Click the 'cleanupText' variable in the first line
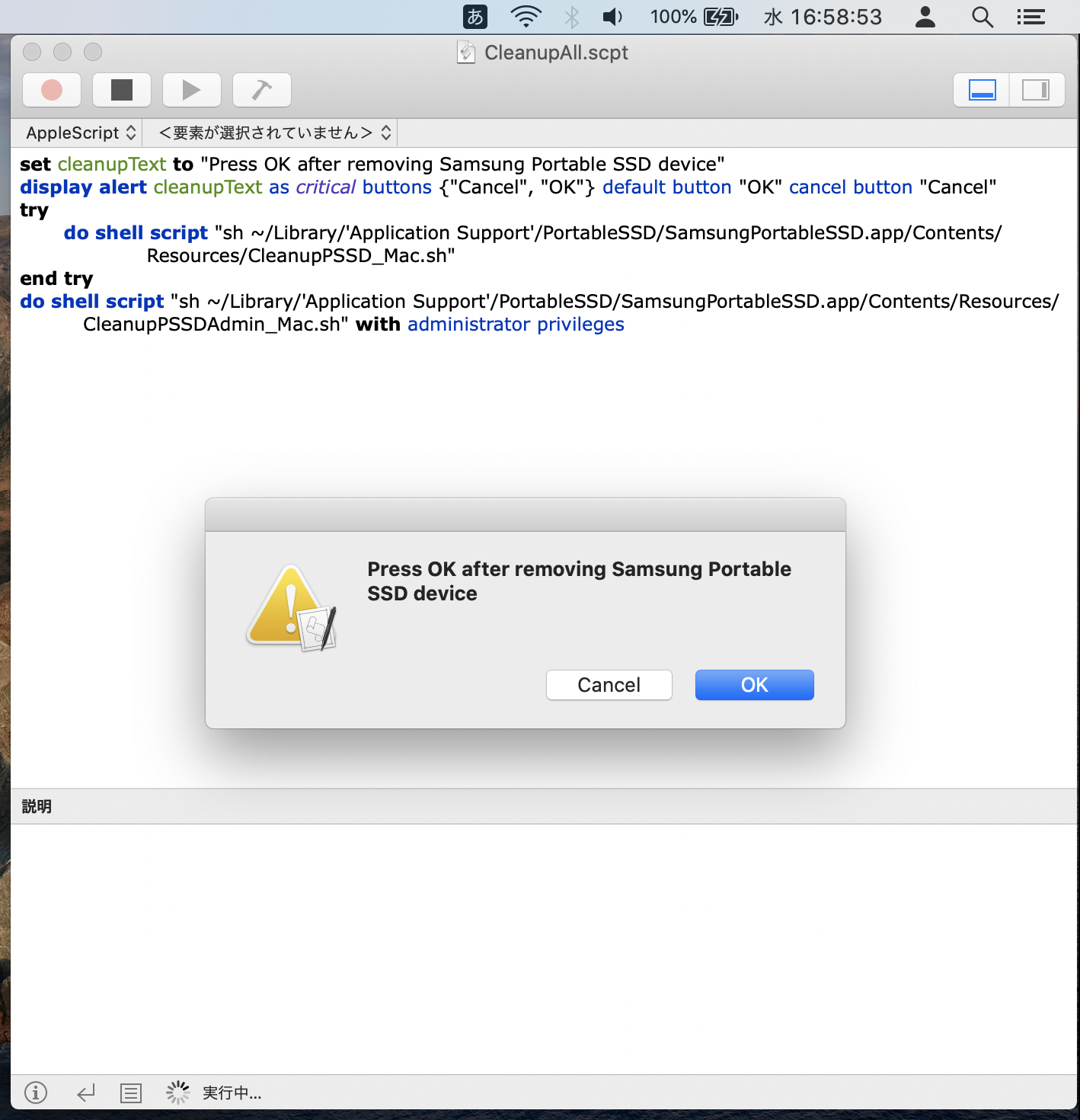 (x=112, y=164)
